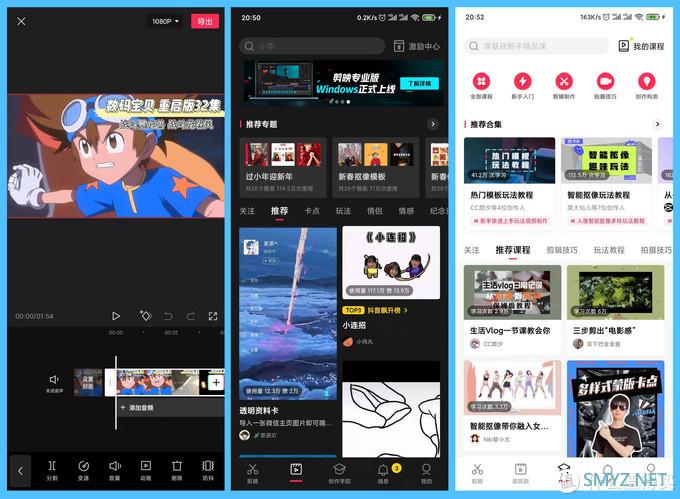Viewport: 680px width, 499px height.
Task: Open the 热门模板玩法教程 collection card
Action: (x=510, y=183)
